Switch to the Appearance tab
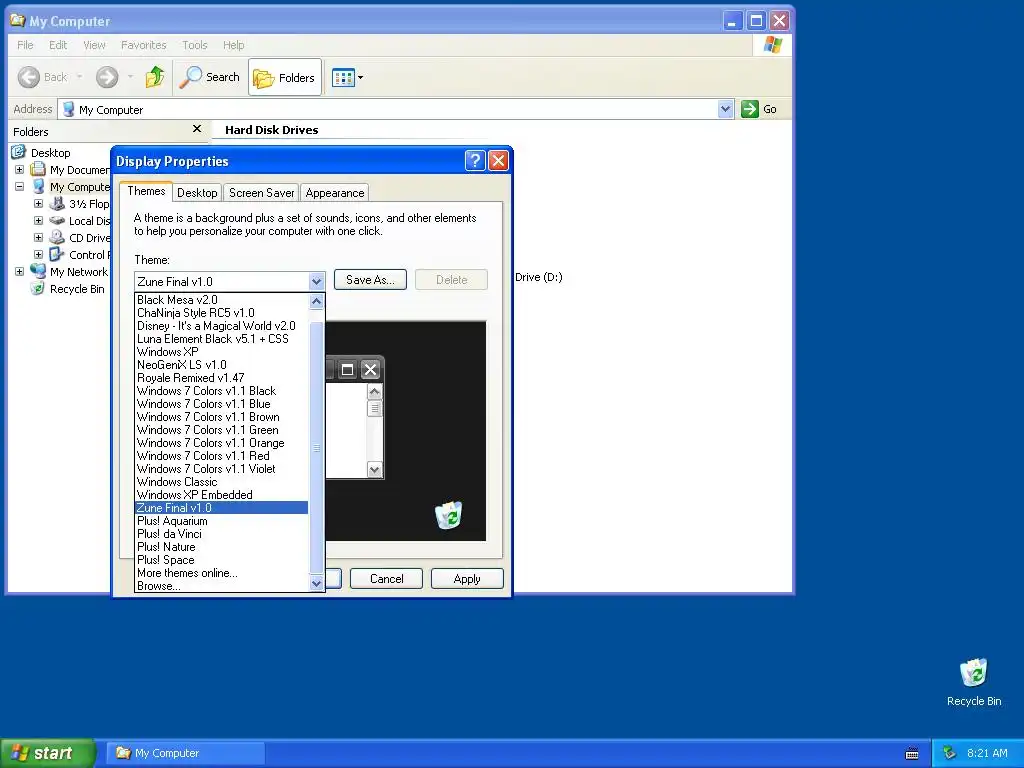 click(x=335, y=193)
